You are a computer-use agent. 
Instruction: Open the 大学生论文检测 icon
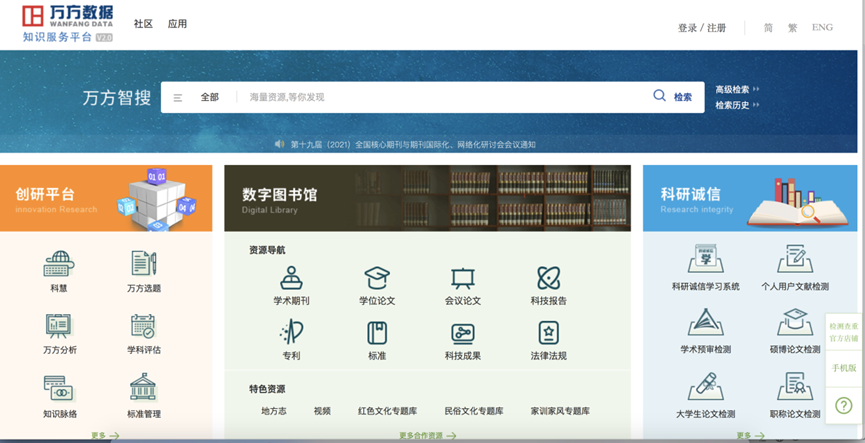click(x=706, y=386)
